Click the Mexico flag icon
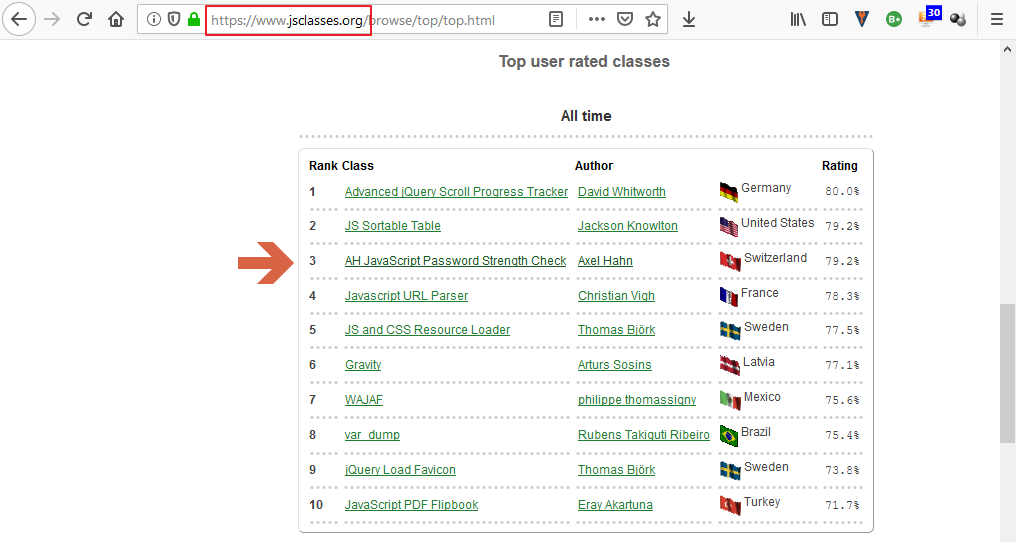Viewport: 1016px width, 542px height. click(x=730, y=401)
